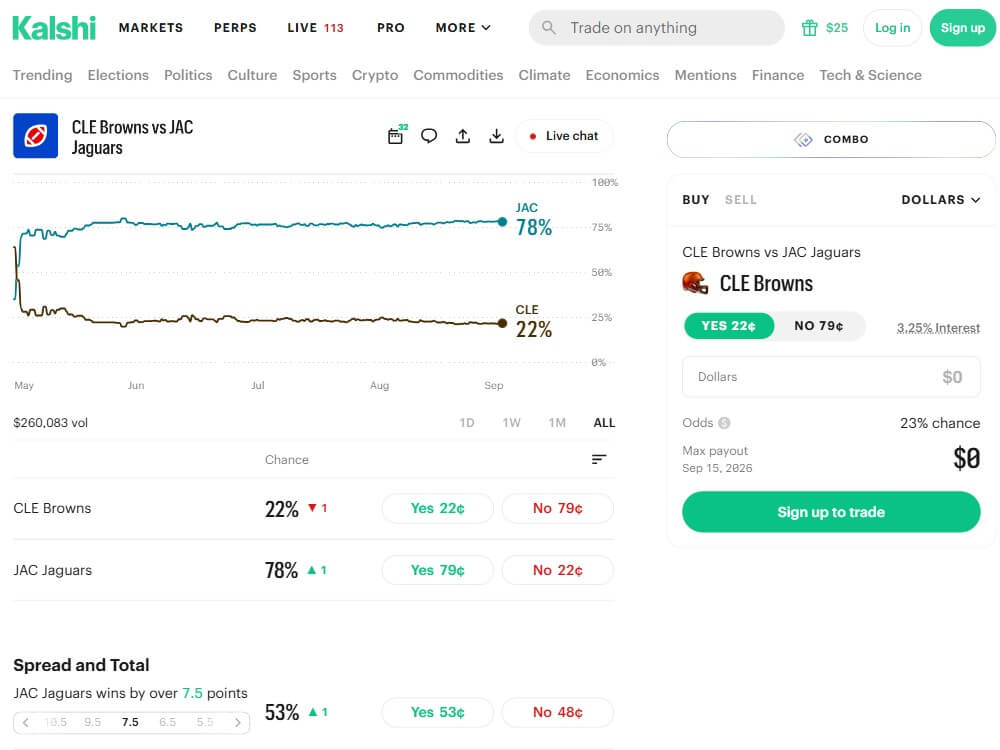Select YES 22¢ in trade panel
1000x750 pixels.
pos(728,326)
